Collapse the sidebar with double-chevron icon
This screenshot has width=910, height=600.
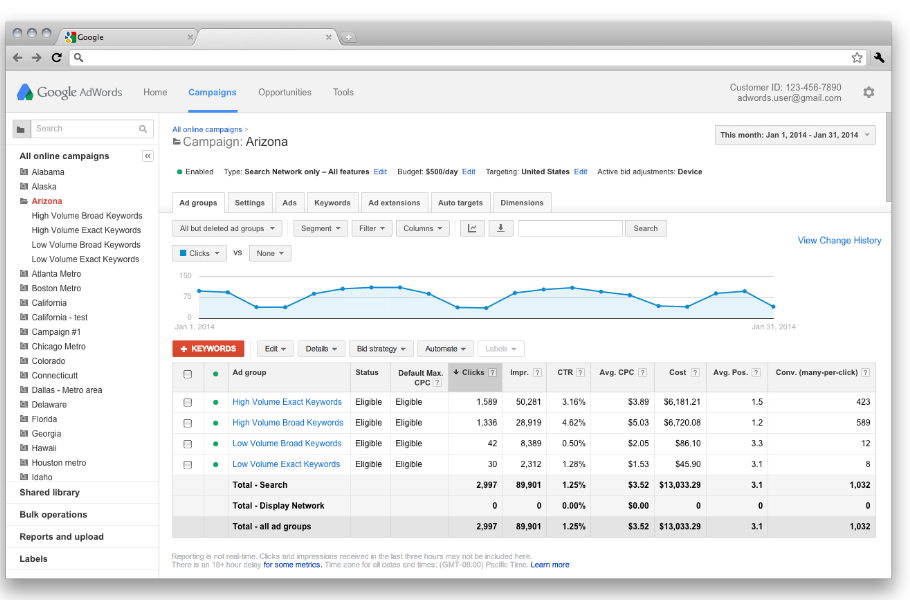point(148,156)
